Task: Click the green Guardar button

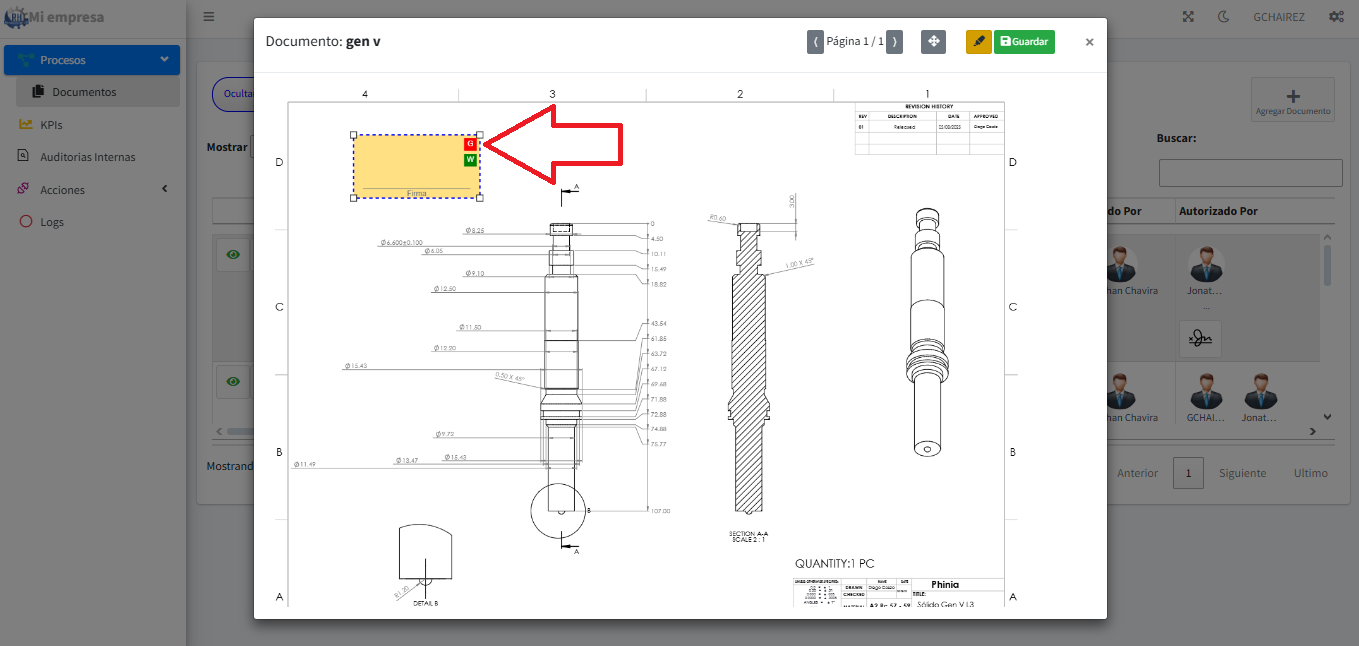Action: [x=1024, y=42]
